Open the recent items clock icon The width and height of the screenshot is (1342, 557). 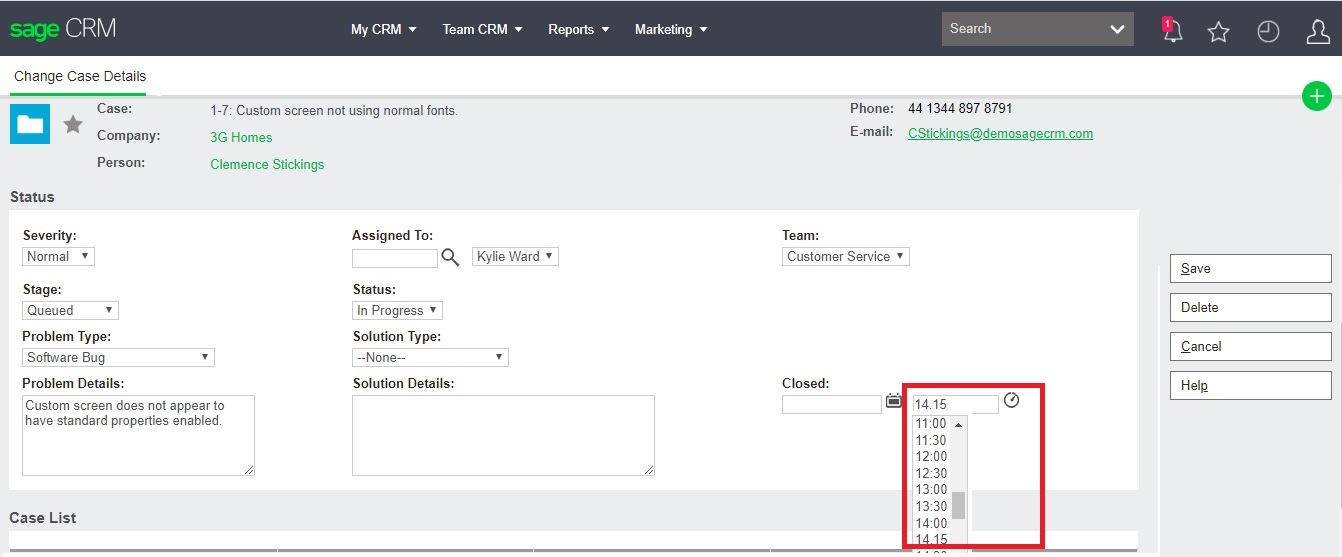(1268, 32)
